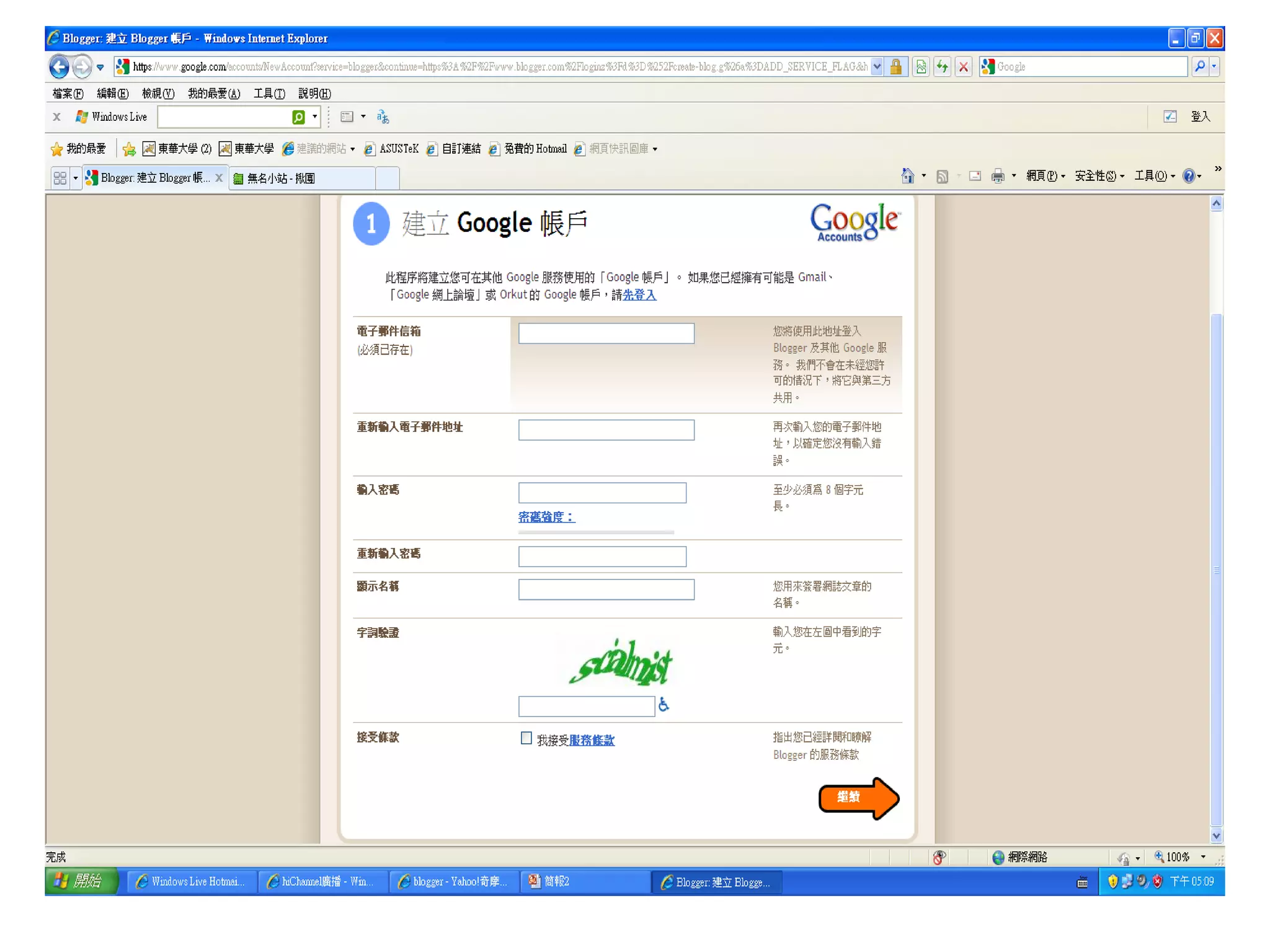1270x952 pixels.
Task: Click the RSS feeds icon
Action: click(x=942, y=177)
